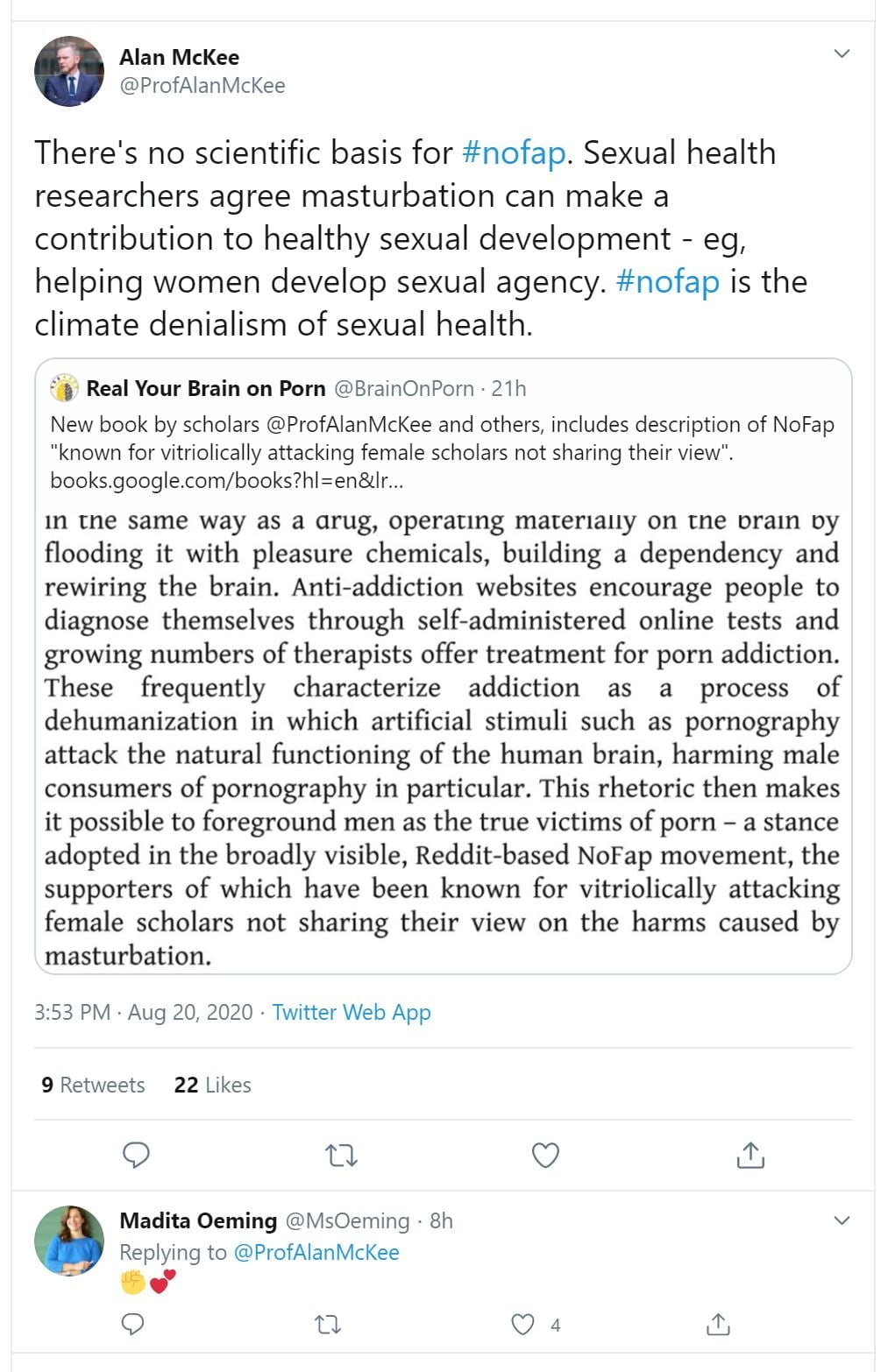This screenshot has width=888, height=1372.
Task: Click the Twitter Web App link
Action: (351, 1012)
